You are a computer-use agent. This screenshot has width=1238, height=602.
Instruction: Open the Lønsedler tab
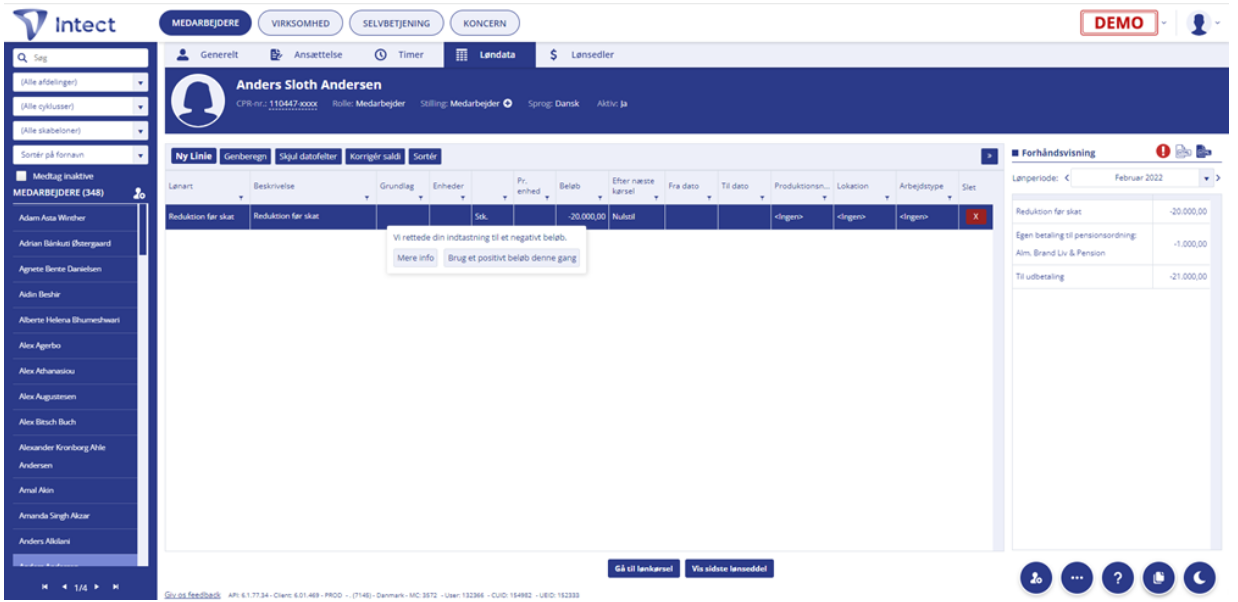point(582,55)
